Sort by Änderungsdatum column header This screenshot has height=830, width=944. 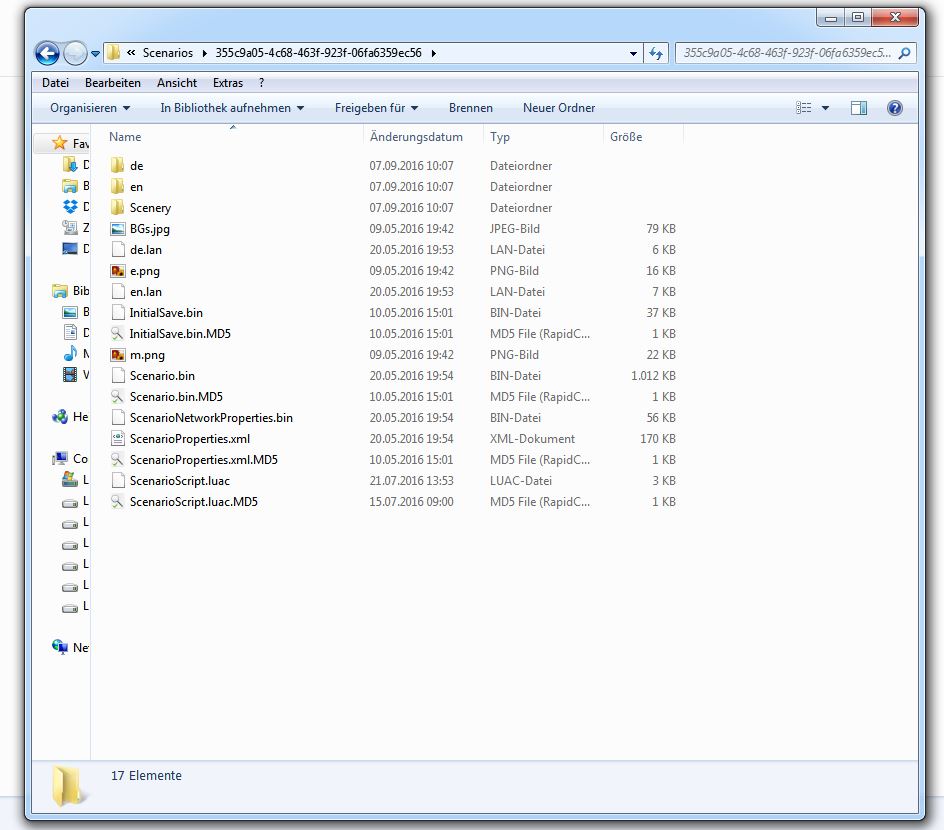(416, 137)
